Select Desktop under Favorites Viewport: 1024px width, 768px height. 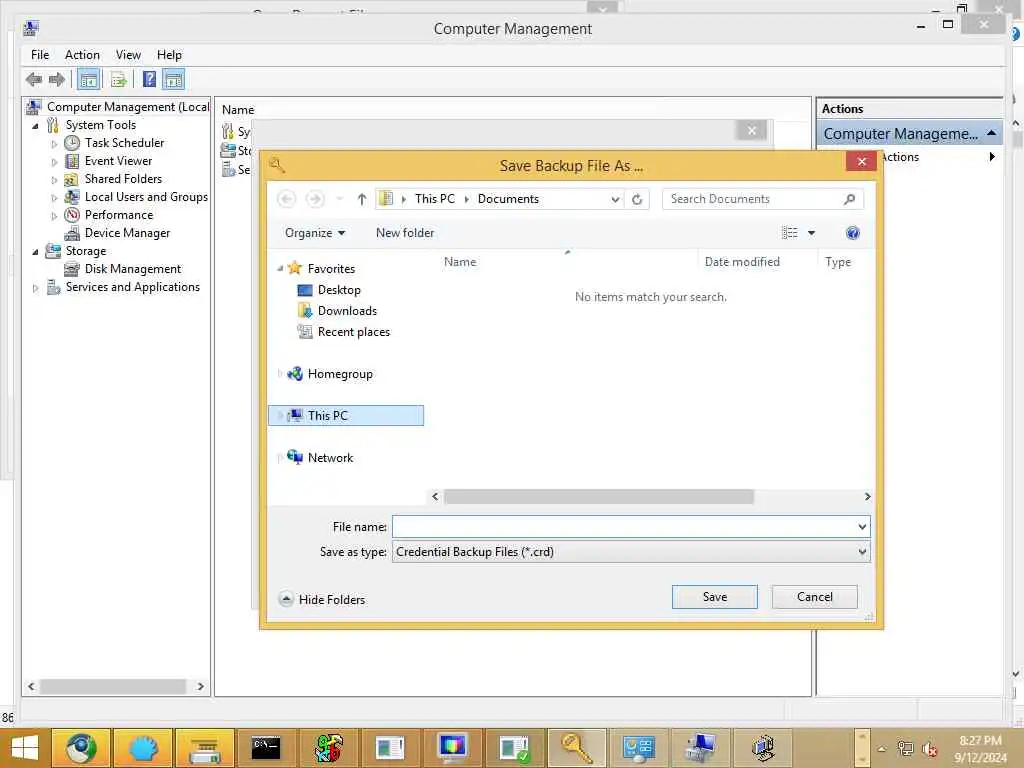coord(339,289)
